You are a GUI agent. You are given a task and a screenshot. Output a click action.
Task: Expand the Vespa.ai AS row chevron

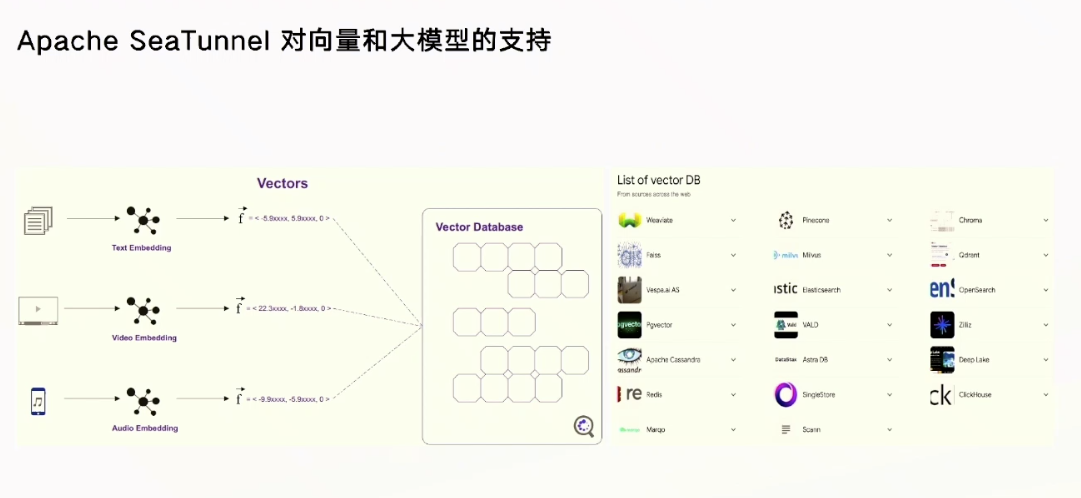tap(733, 290)
